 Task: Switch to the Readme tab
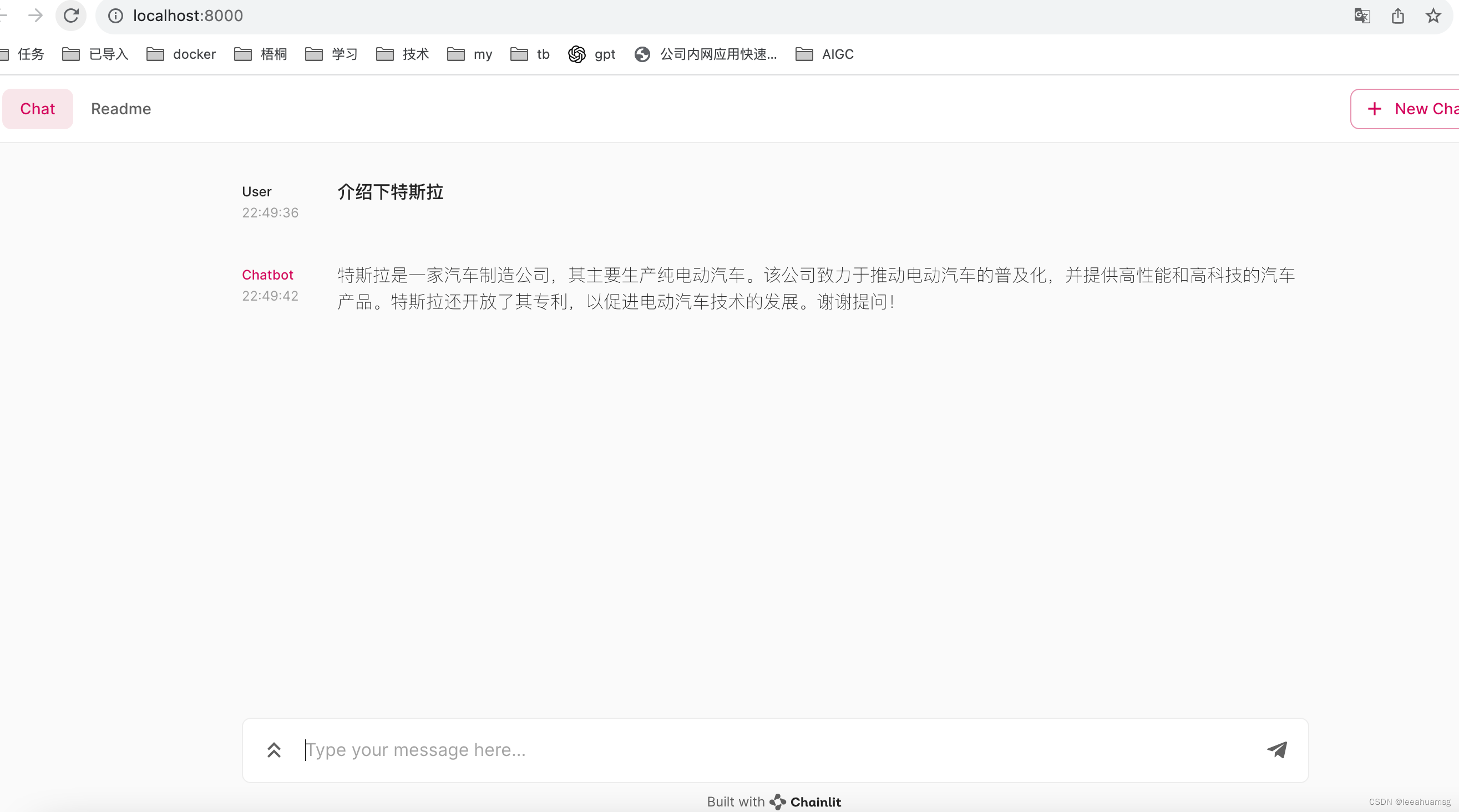(120, 109)
